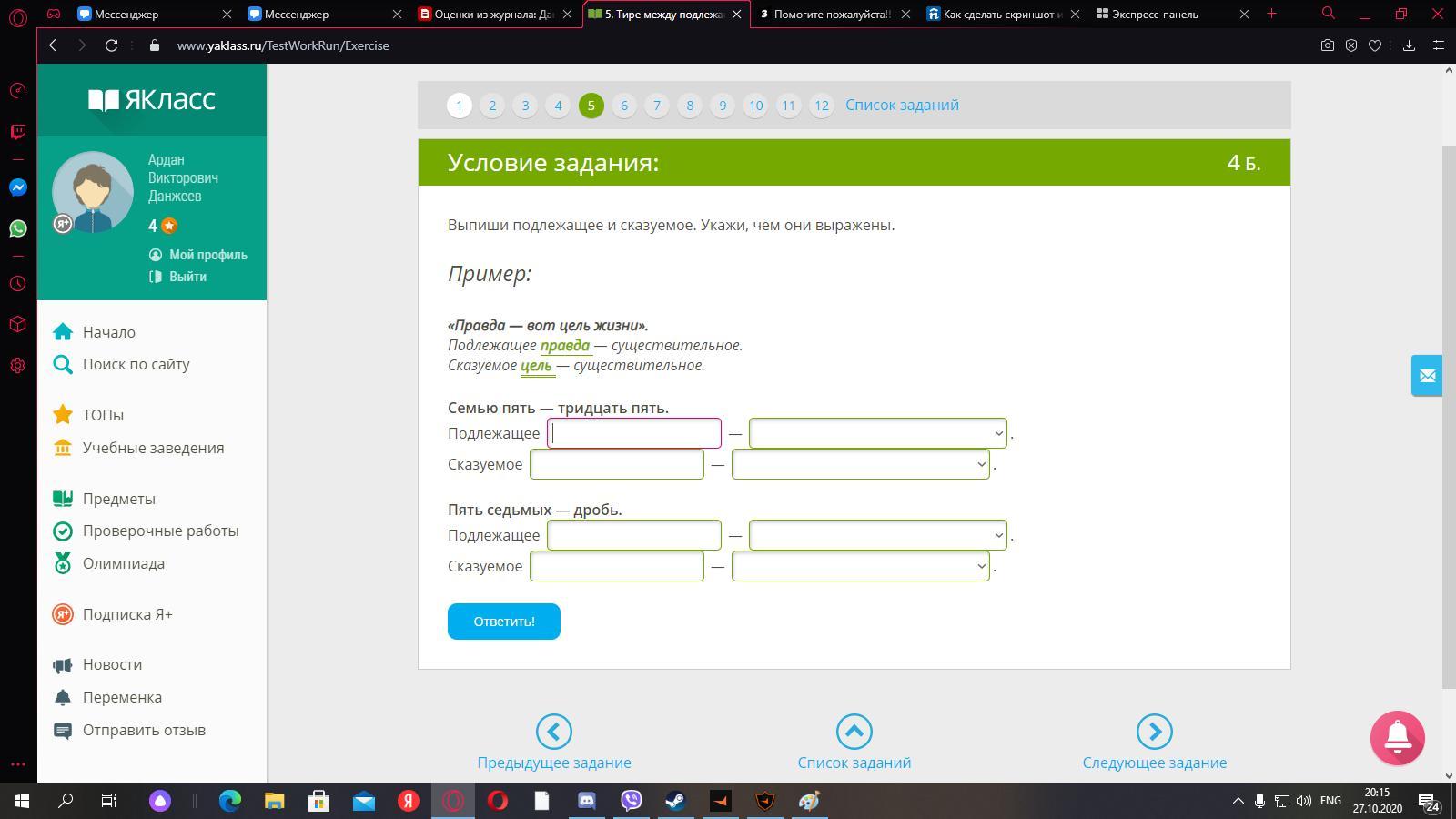The image size is (1456, 819).
Task: Switch to the first Мессенджер tab
Action: (153, 14)
